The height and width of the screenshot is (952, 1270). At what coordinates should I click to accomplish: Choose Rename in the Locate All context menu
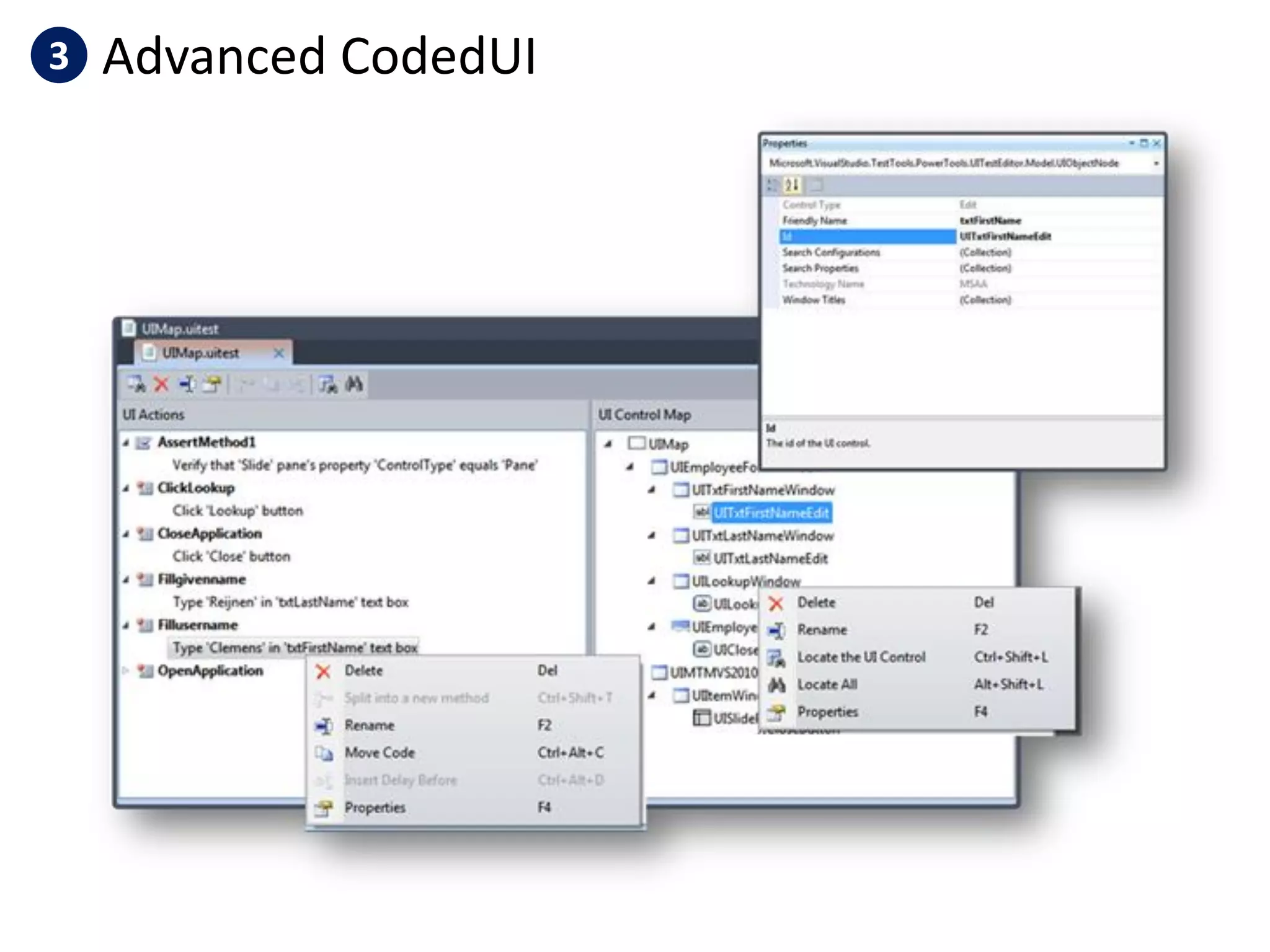coord(918,630)
